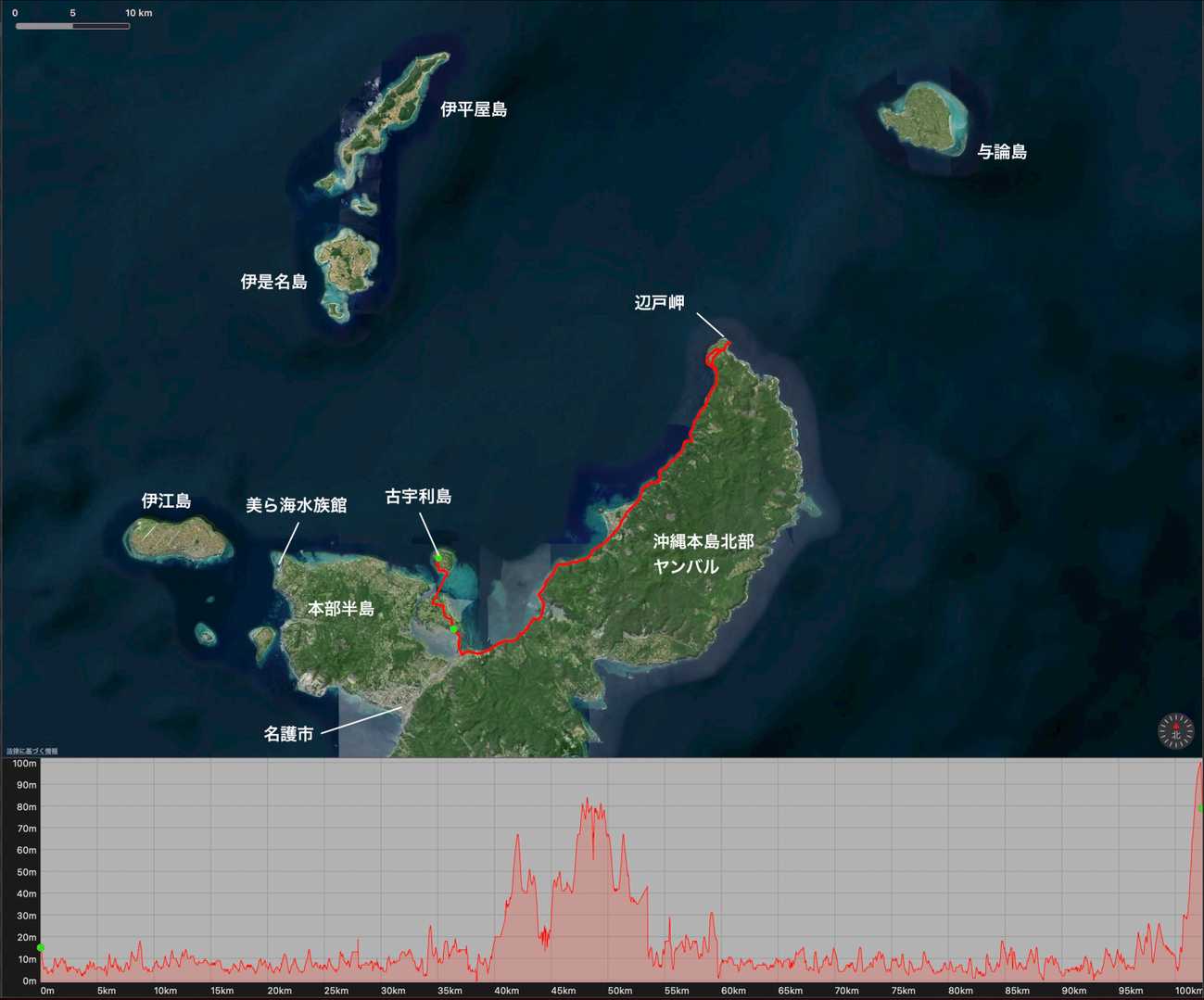1204x1000 pixels.
Task: Click the 美ら海水族館 label
Action: click(x=296, y=505)
